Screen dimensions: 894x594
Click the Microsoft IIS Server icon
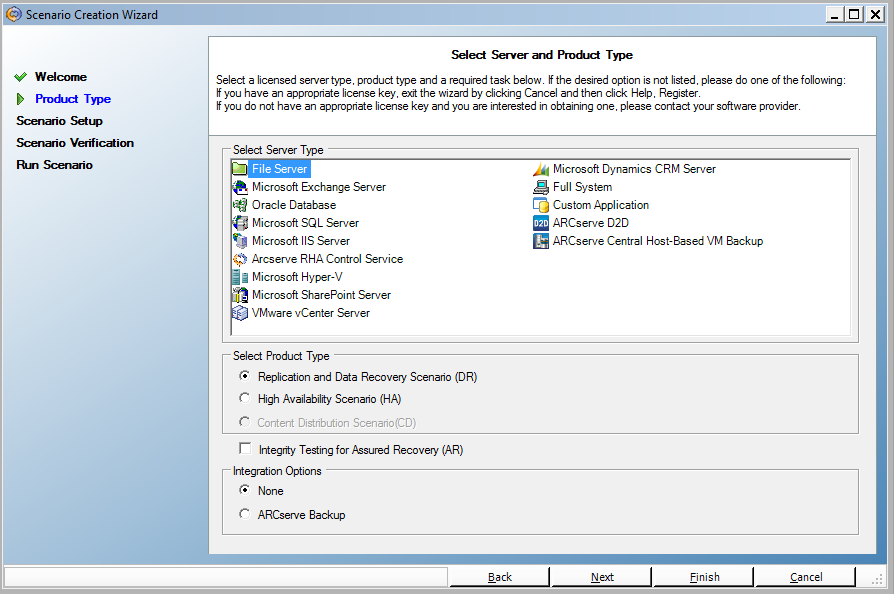click(239, 241)
